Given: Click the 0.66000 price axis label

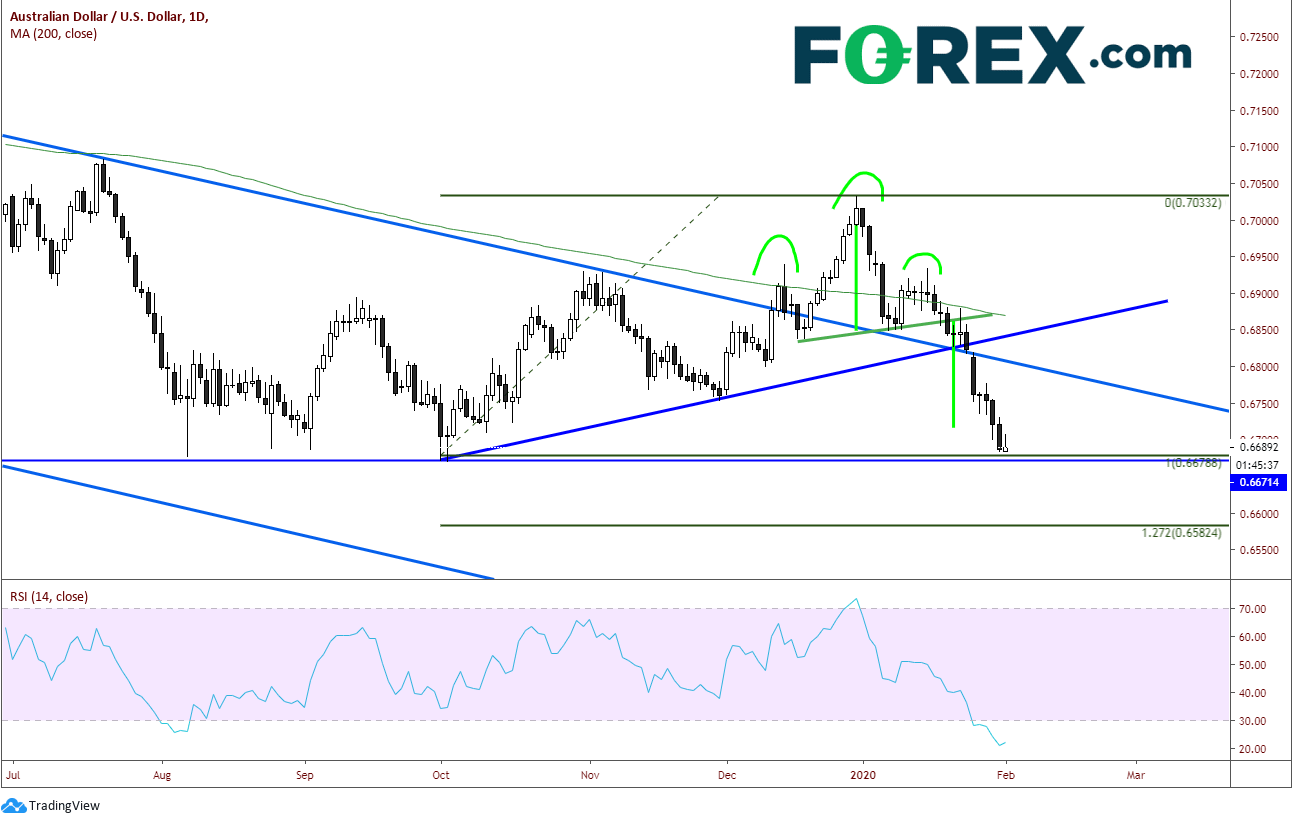Looking at the screenshot, I should [x=1259, y=514].
